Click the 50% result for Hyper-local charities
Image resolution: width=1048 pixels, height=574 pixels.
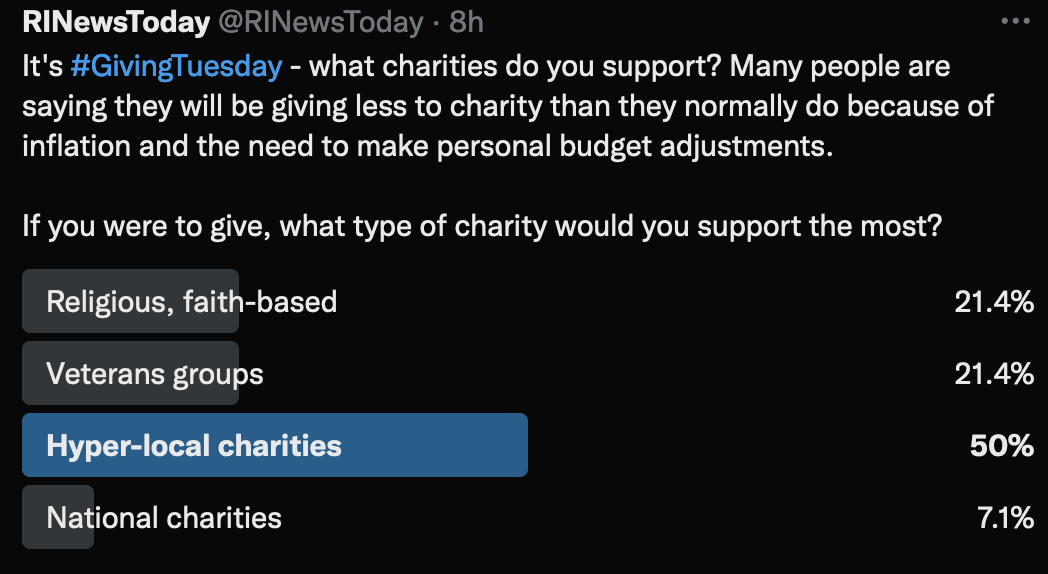coord(1001,446)
